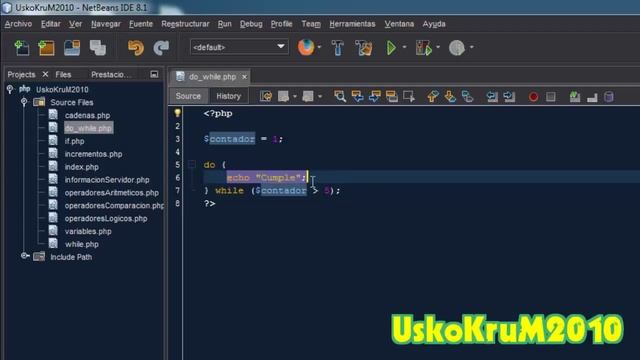Switch to the Files tab
Viewport: 640px width, 360px height.
63,74
